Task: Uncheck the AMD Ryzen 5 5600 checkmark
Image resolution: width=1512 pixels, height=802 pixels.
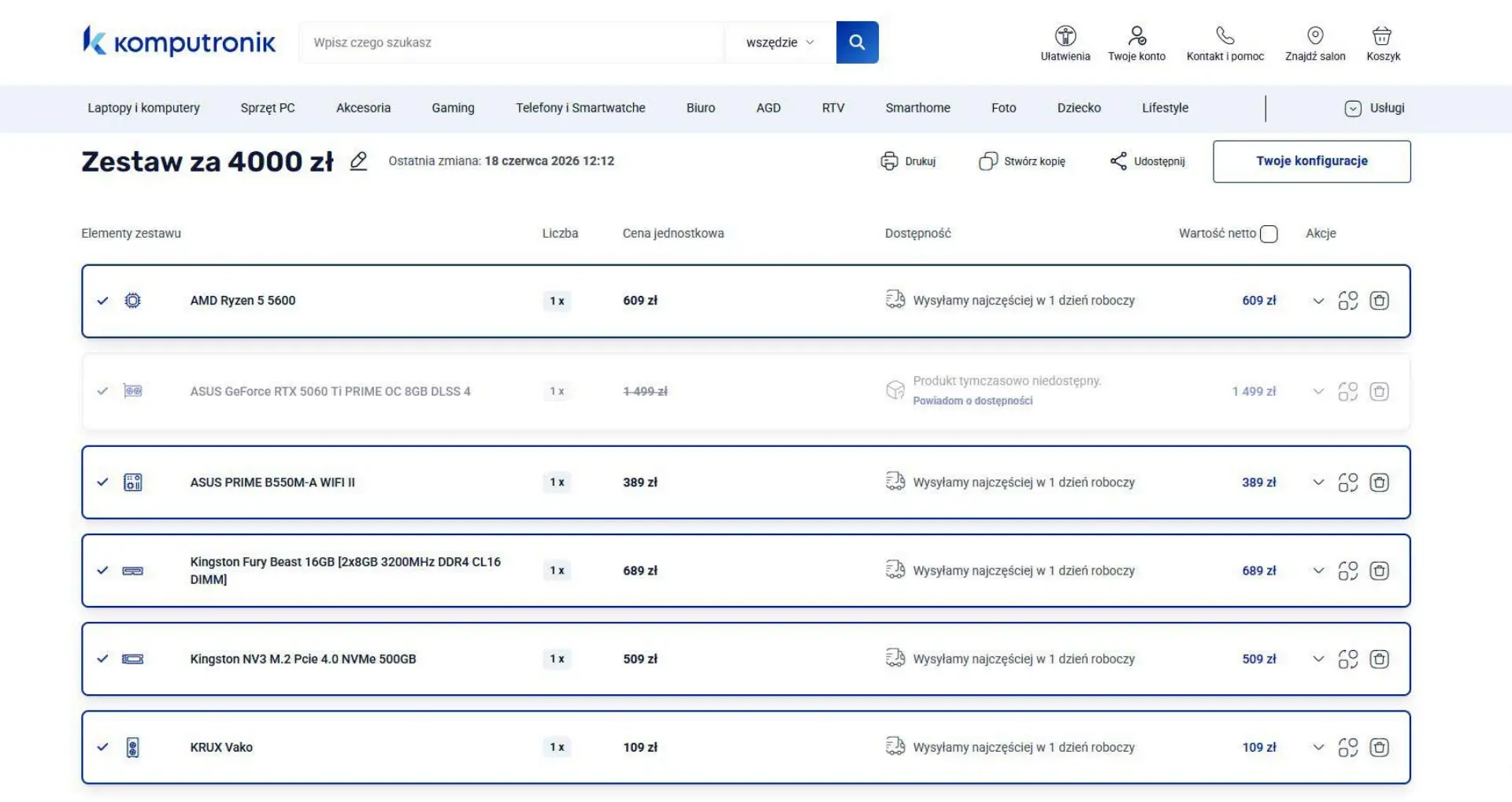Action: pyautogui.click(x=102, y=301)
